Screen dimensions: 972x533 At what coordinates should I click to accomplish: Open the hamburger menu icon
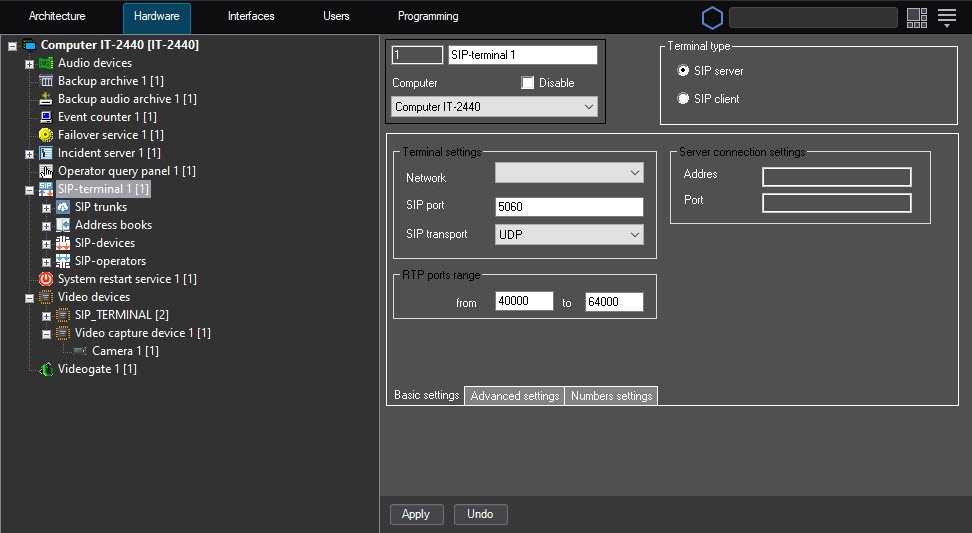point(946,17)
